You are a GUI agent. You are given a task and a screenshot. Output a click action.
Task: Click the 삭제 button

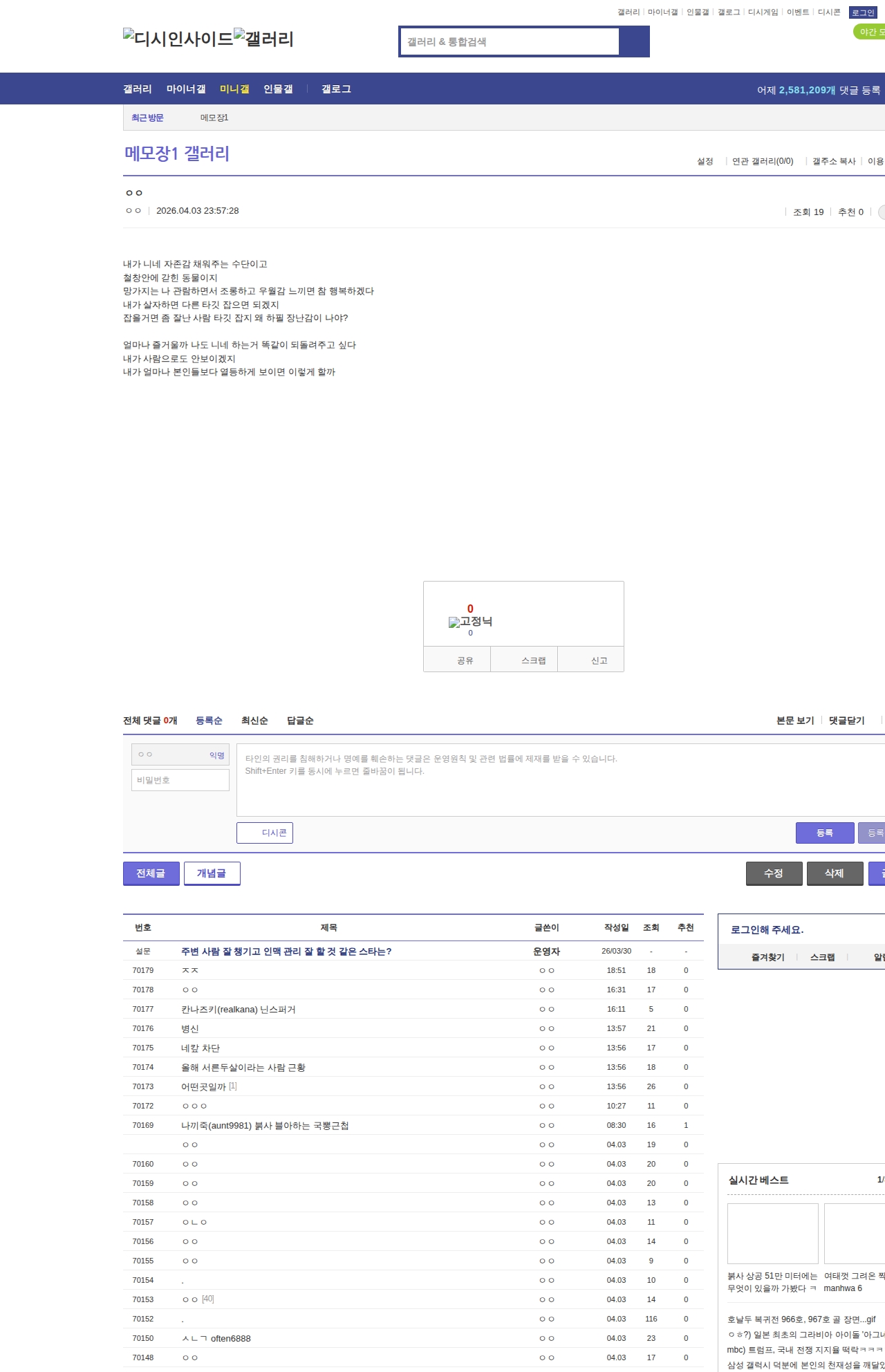[835, 873]
